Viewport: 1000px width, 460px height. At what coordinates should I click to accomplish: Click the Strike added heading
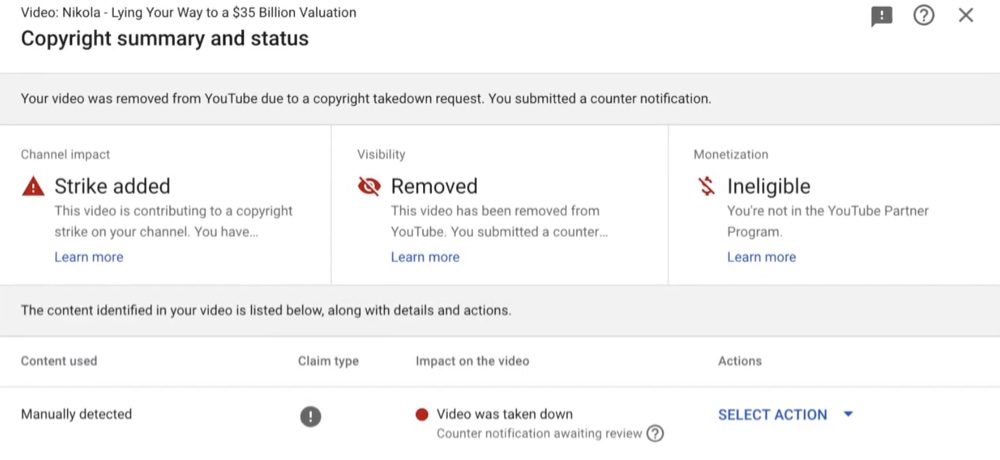pyautogui.click(x=112, y=186)
